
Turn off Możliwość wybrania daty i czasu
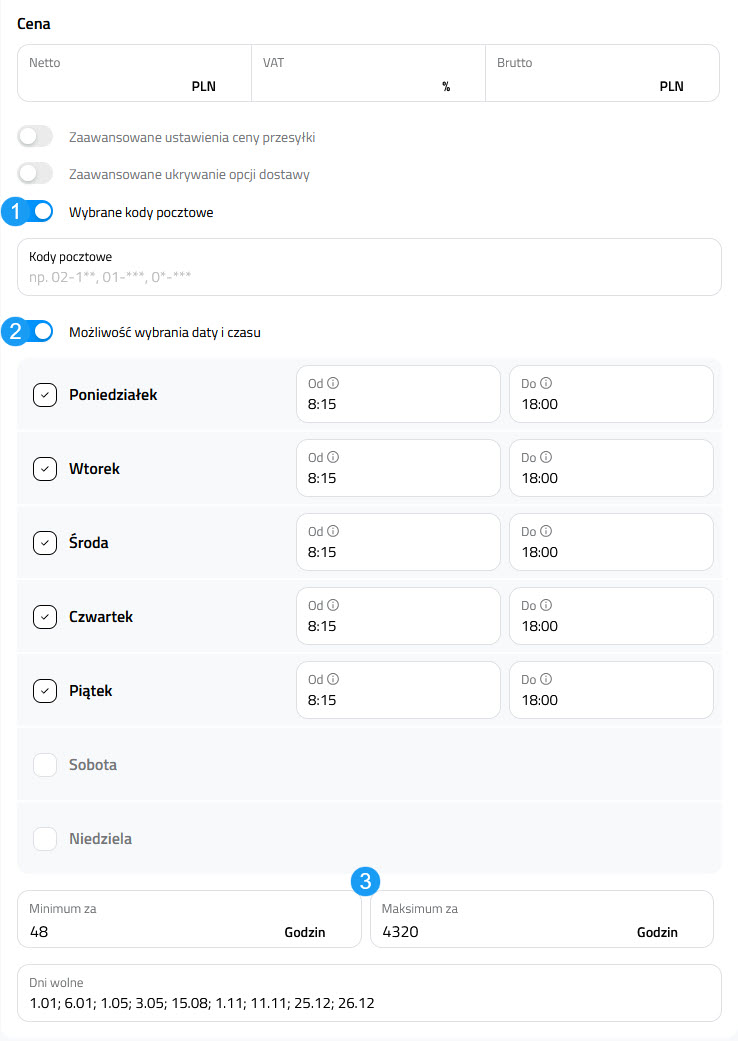36,332
